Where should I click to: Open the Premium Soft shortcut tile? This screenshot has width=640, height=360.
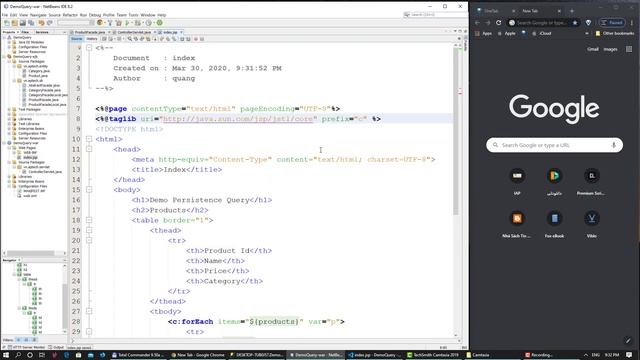591,181
